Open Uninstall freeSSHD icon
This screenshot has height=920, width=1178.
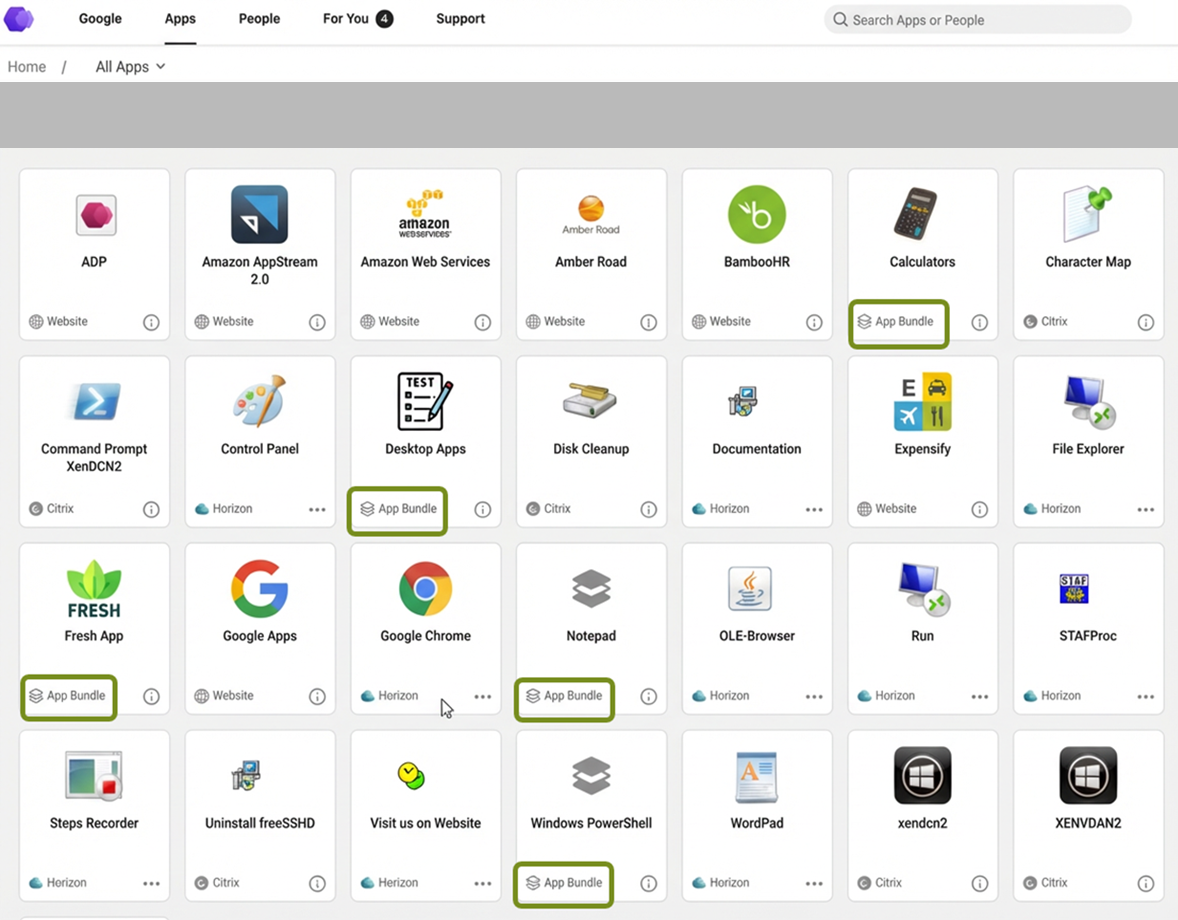coord(246,775)
